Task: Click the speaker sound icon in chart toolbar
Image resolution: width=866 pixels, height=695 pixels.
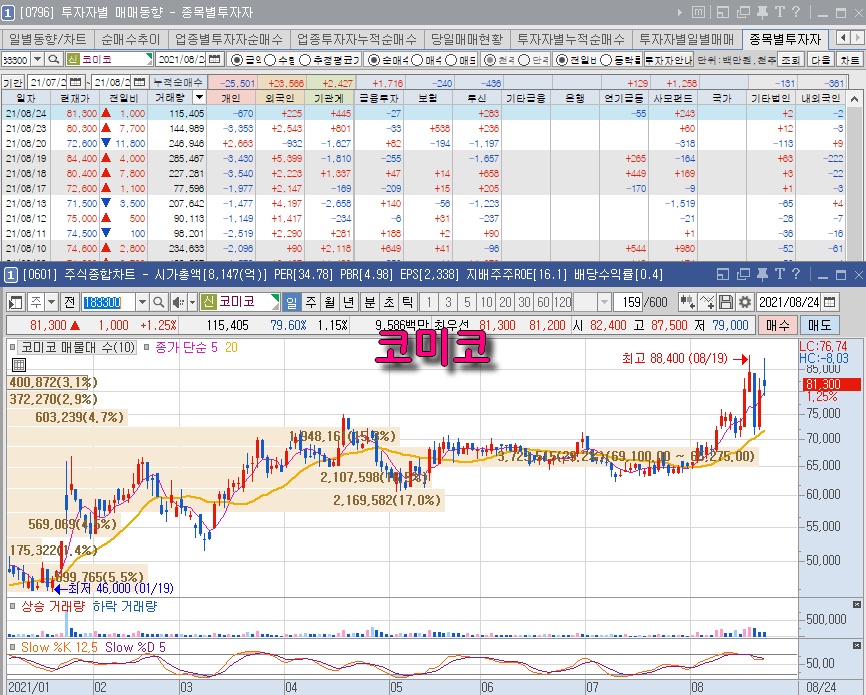Action: click(x=178, y=302)
